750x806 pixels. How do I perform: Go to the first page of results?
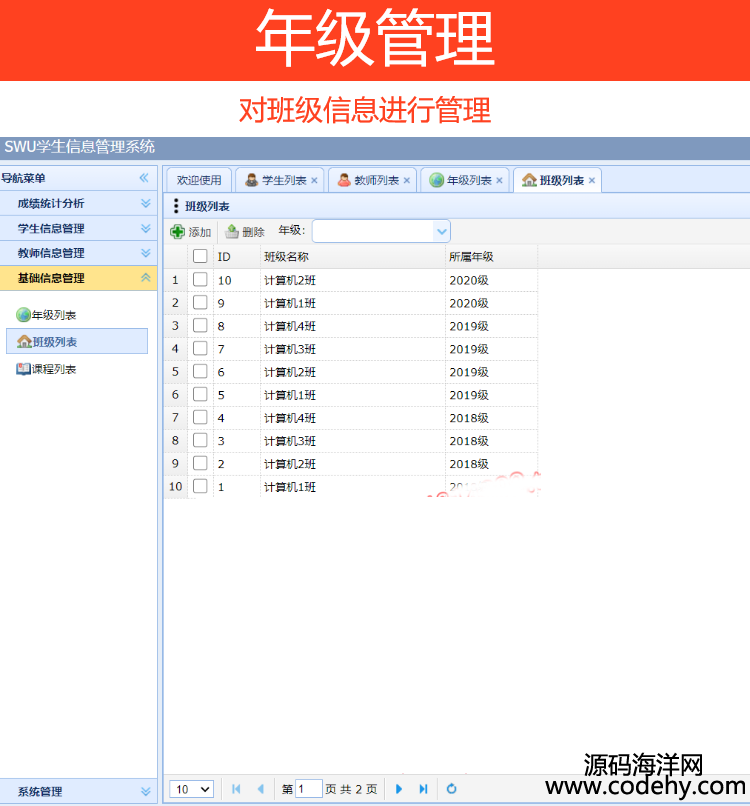coord(236,789)
